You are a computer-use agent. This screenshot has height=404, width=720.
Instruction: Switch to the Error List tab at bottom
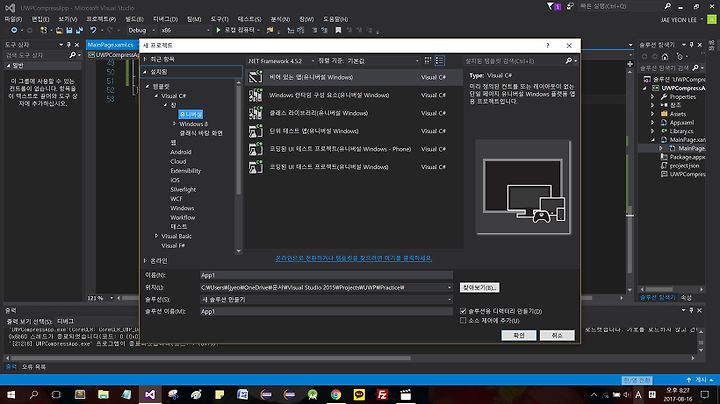click(34, 367)
